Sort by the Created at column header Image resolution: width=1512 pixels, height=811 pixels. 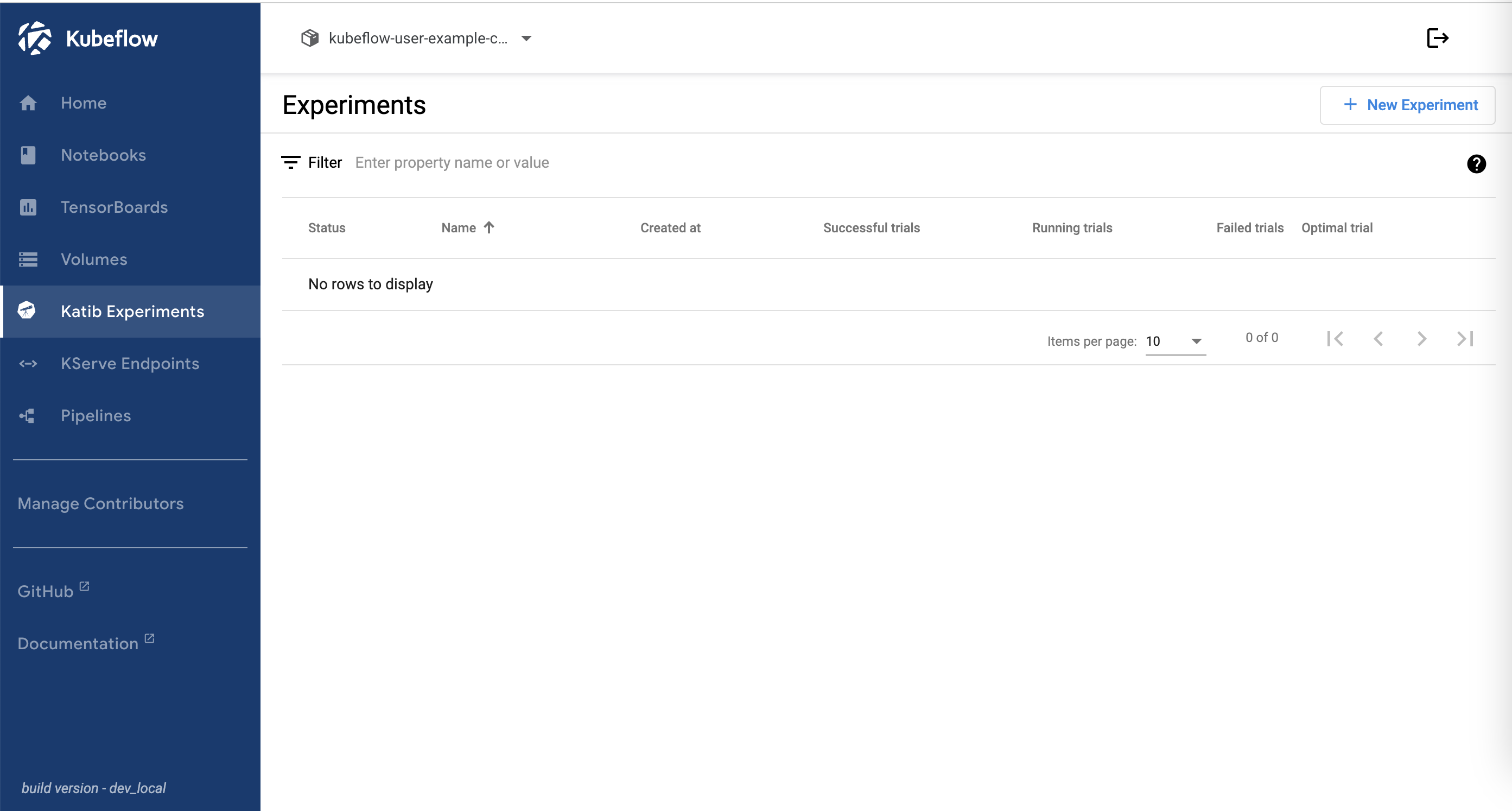[x=670, y=228]
